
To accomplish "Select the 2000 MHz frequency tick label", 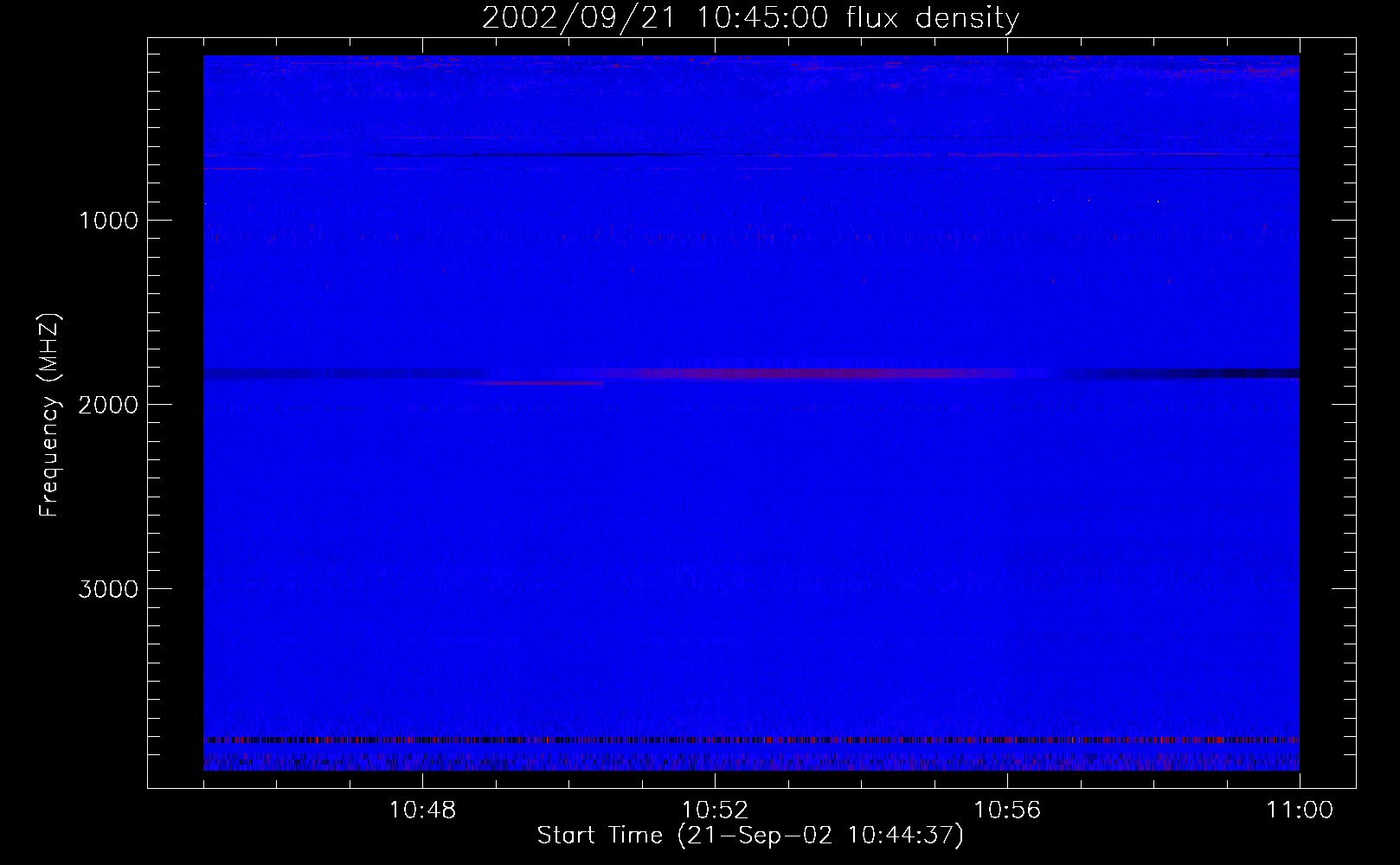I will pyautogui.click(x=108, y=405).
